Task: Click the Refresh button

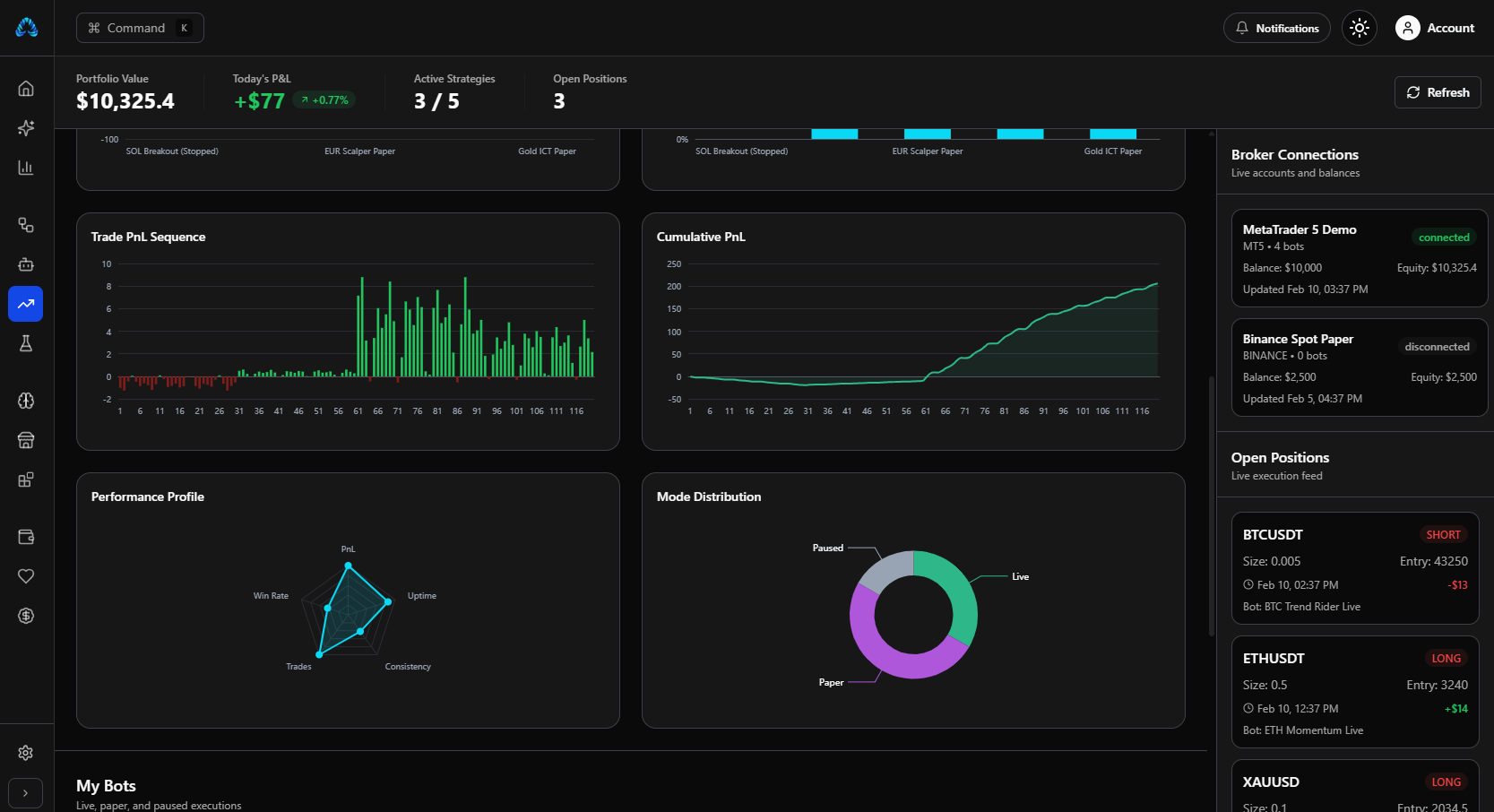Action: 1438,92
